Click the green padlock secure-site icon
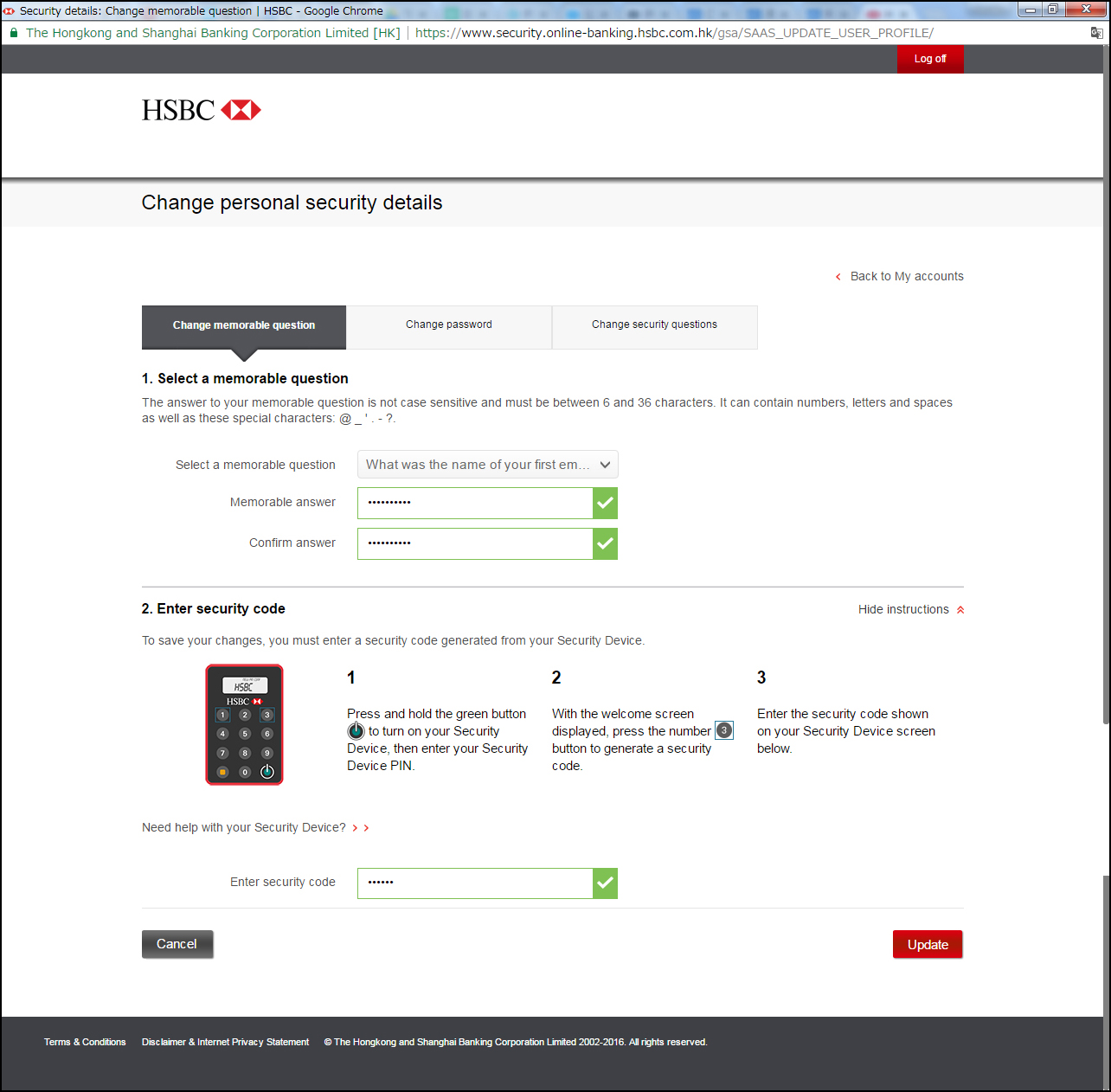 tap(13, 33)
